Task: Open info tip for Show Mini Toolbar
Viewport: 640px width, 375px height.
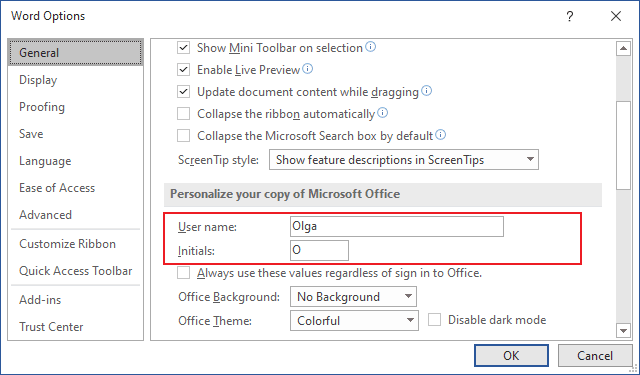Action: click(x=370, y=47)
